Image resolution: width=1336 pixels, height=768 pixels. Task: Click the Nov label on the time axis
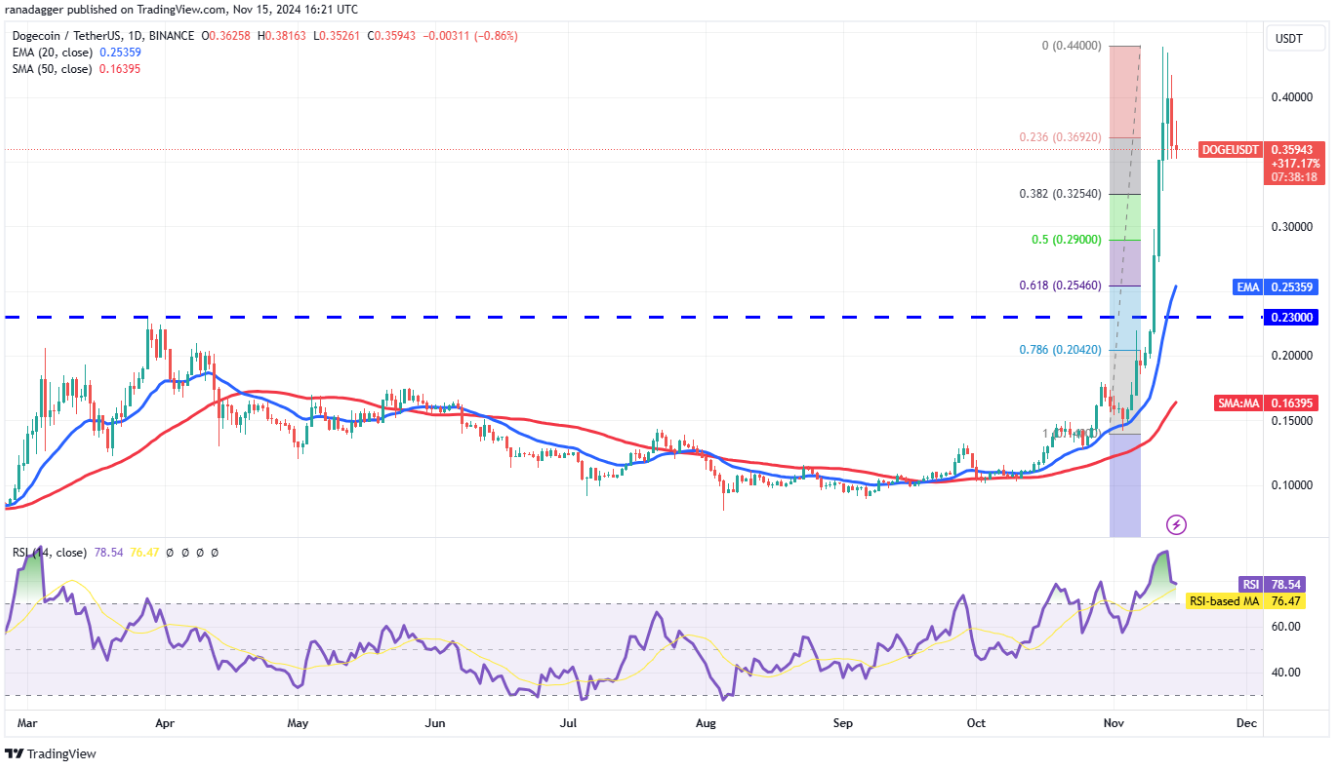click(1113, 723)
